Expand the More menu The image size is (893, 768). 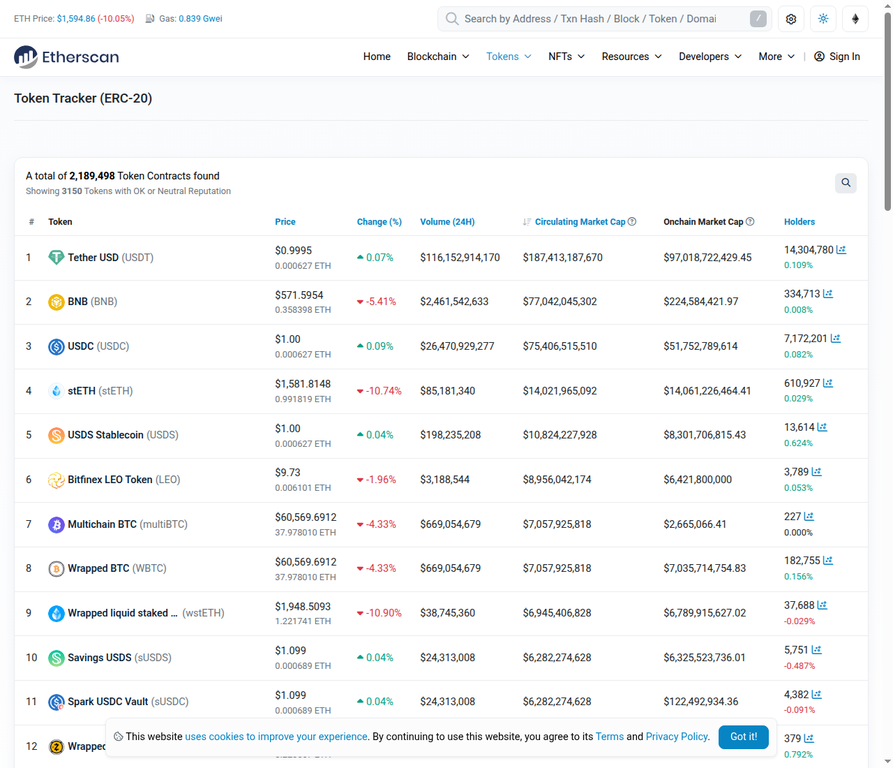(x=776, y=56)
